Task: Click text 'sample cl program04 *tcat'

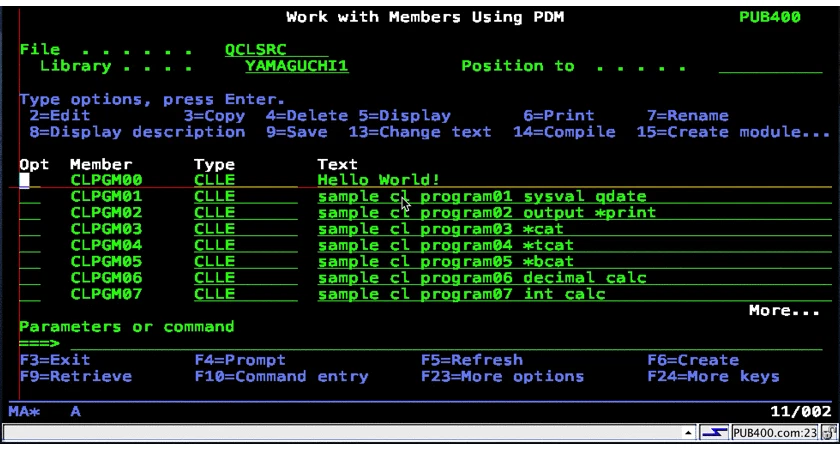Action: pos(446,245)
